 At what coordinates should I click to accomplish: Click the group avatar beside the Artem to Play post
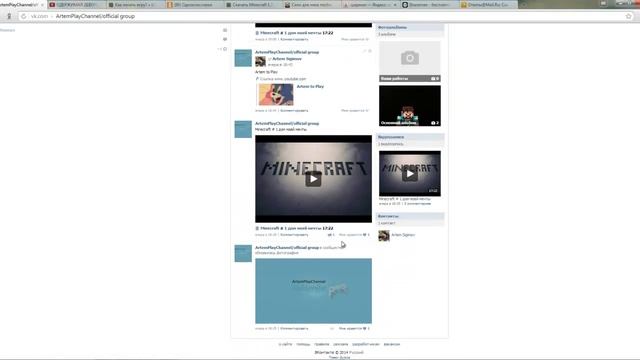(243, 58)
